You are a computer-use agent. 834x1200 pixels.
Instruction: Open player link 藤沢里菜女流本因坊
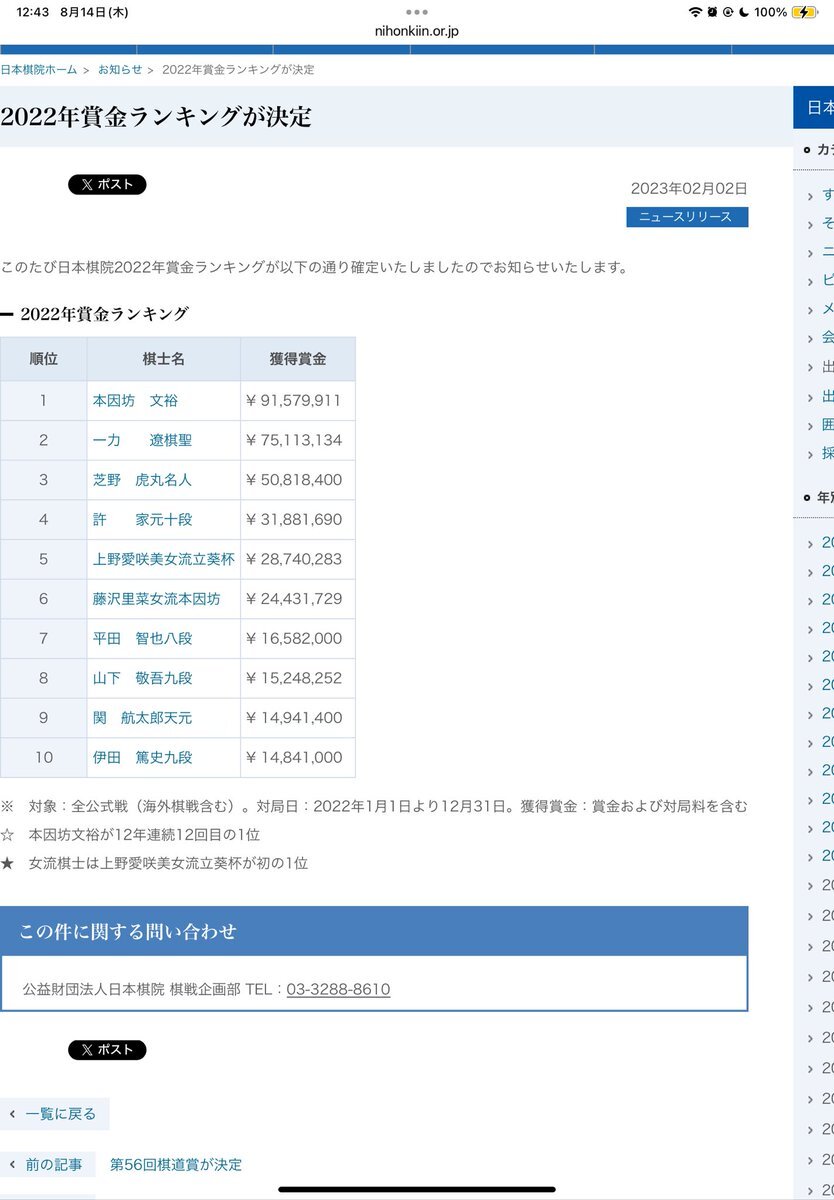click(x=156, y=599)
